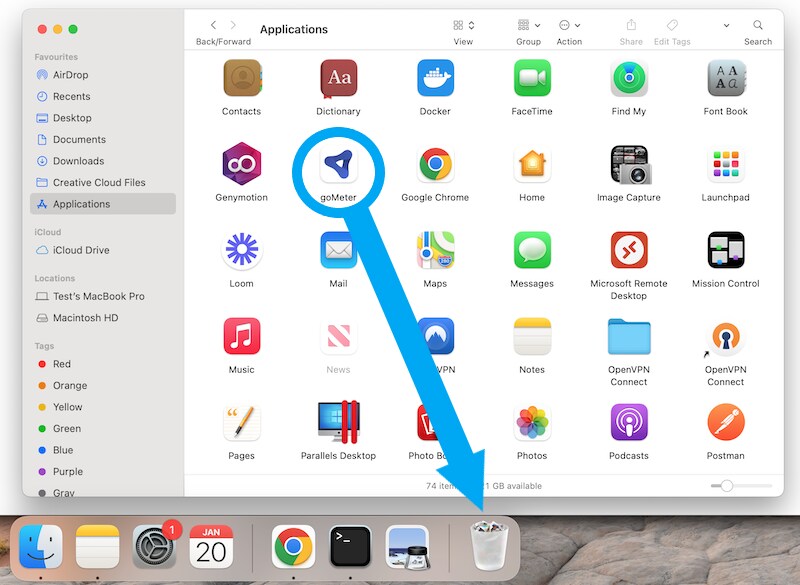Open the Dictionary app icon
800x585 pixels.
[338, 78]
